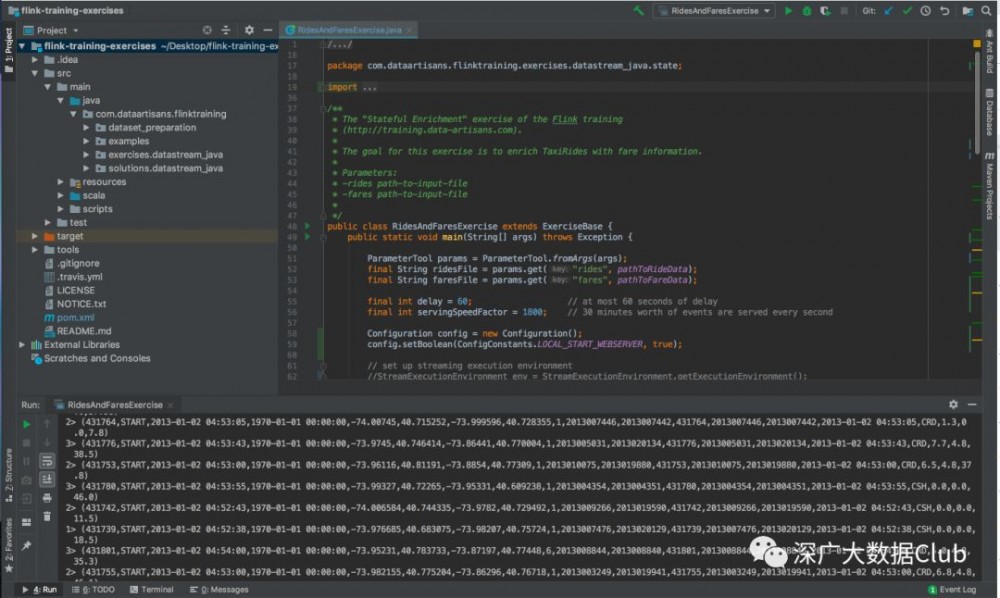This screenshot has height=598, width=1000.
Task: Toggle scroll to end in Run console
Action: click(x=47, y=479)
